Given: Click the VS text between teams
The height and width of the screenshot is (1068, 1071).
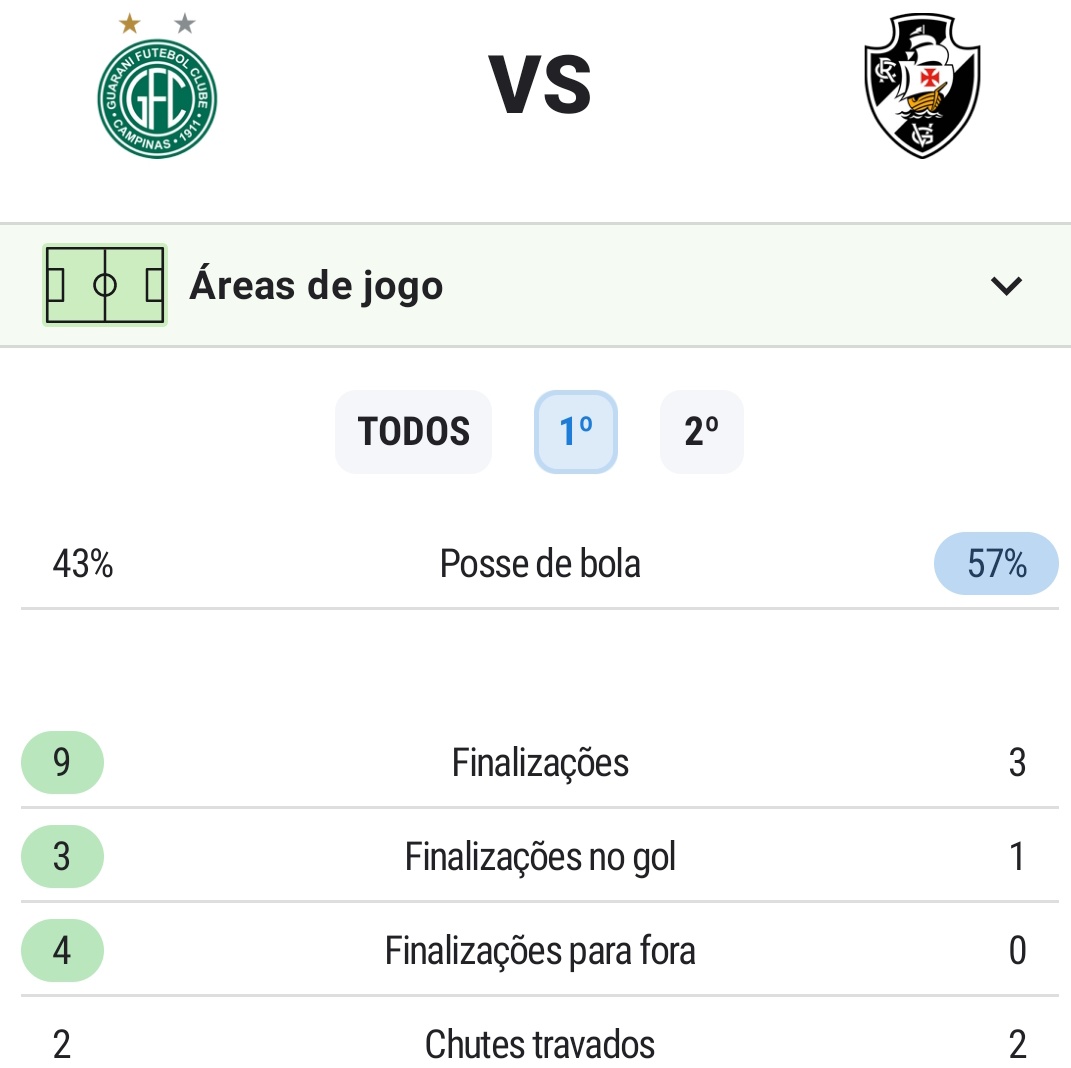Looking at the screenshot, I should click(540, 86).
